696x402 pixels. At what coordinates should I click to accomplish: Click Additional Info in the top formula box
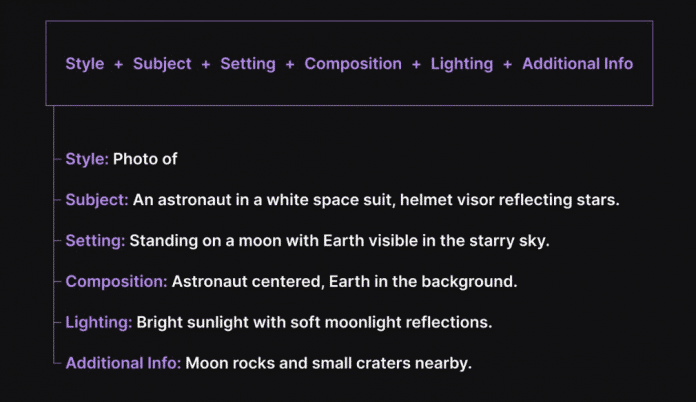point(577,64)
